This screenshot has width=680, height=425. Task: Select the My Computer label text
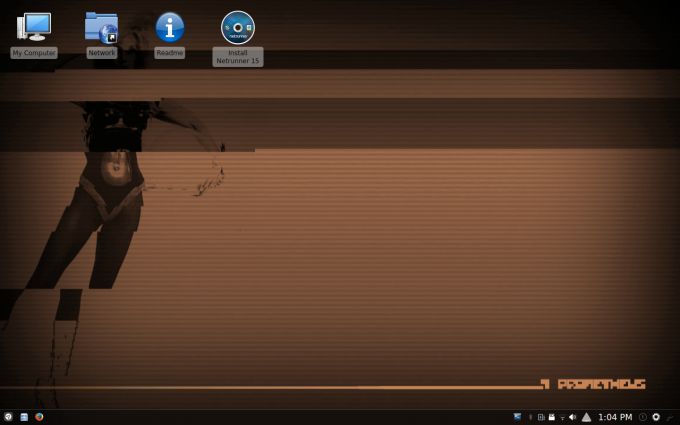(34, 53)
